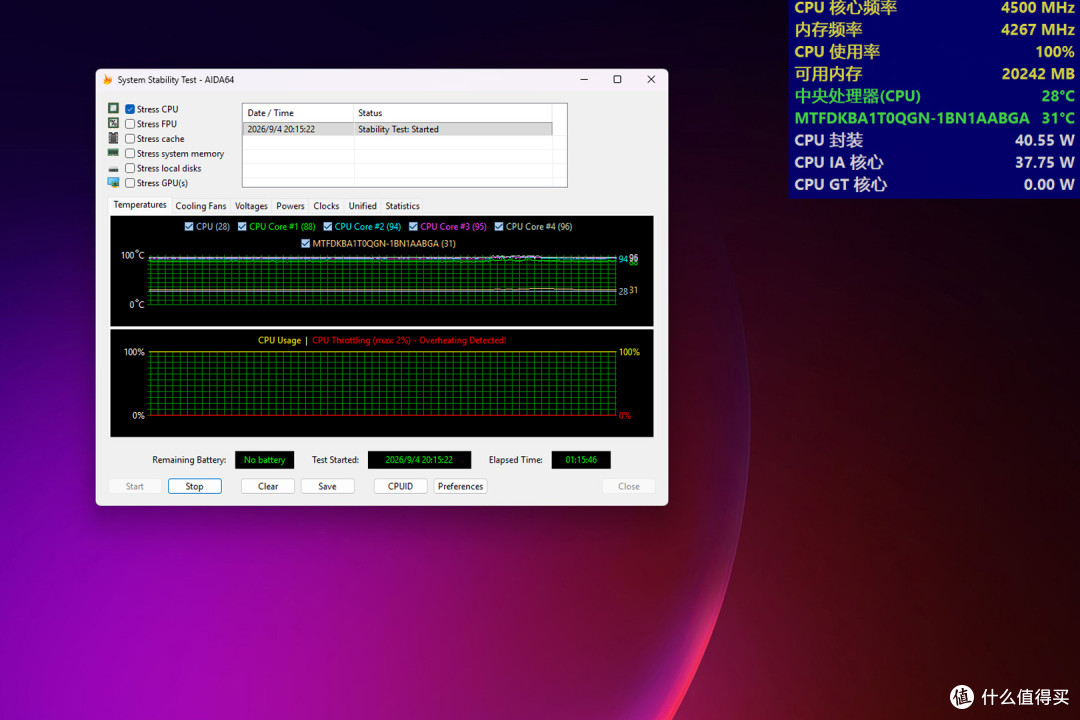
Task: Open the CPUID button
Action: 400,486
